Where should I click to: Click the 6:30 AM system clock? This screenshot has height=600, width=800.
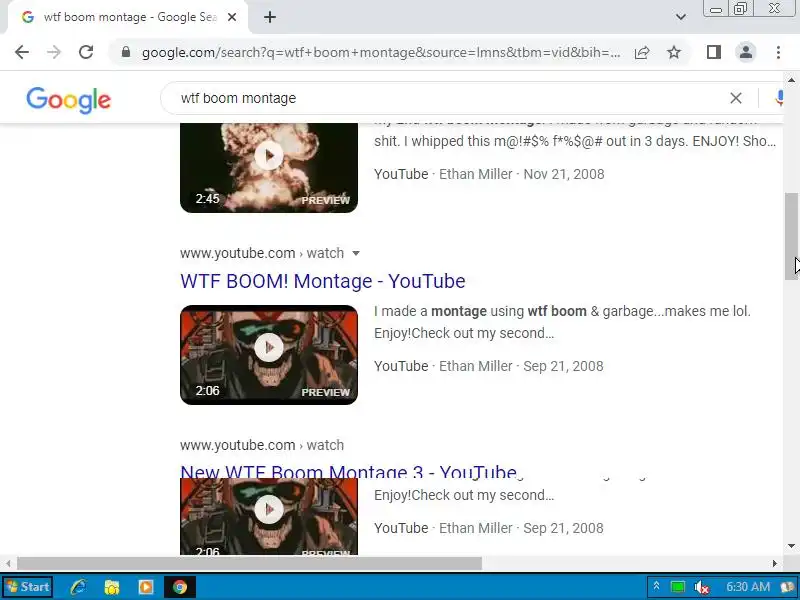coord(748,587)
